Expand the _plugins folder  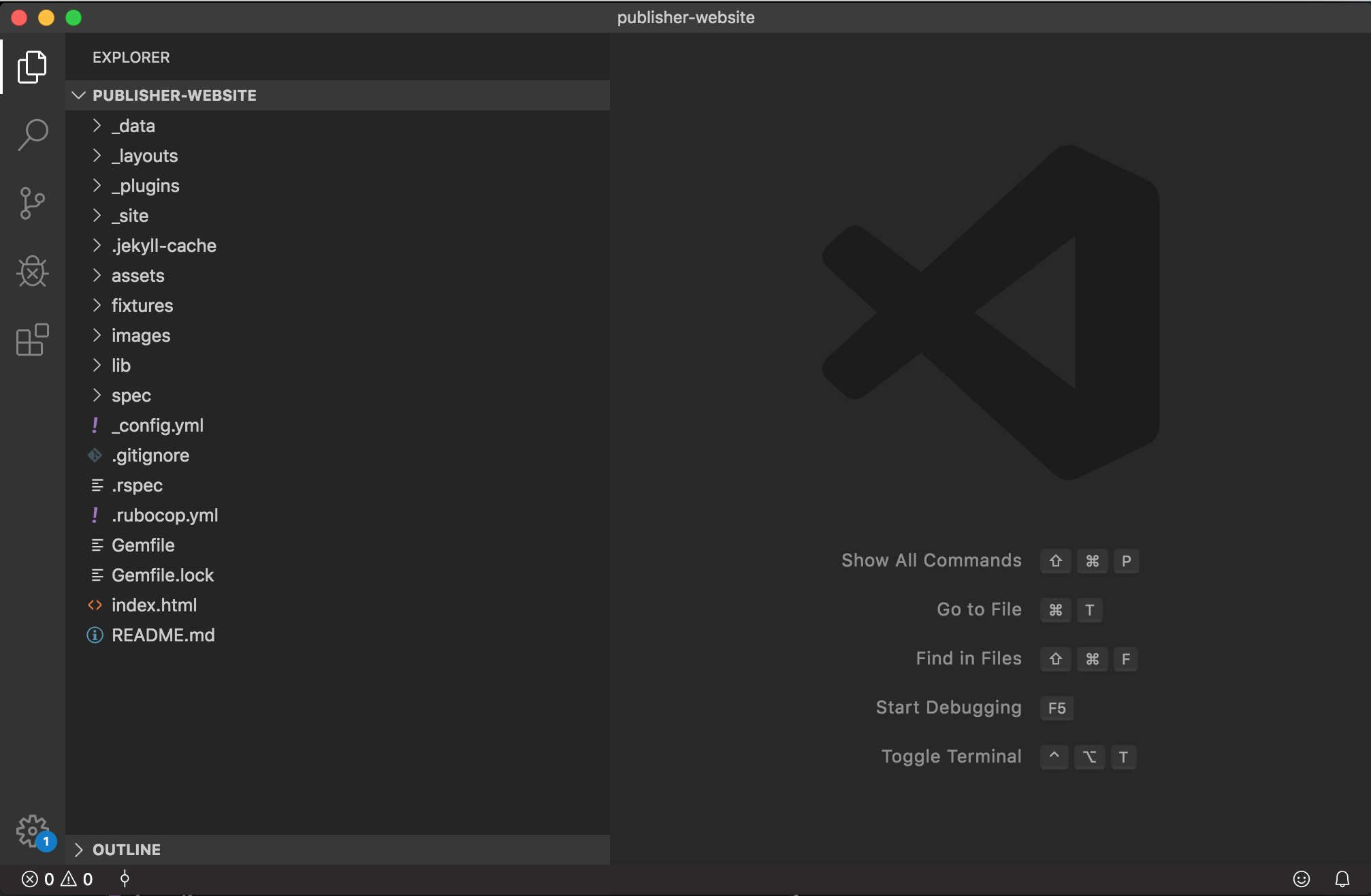click(97, 186)
